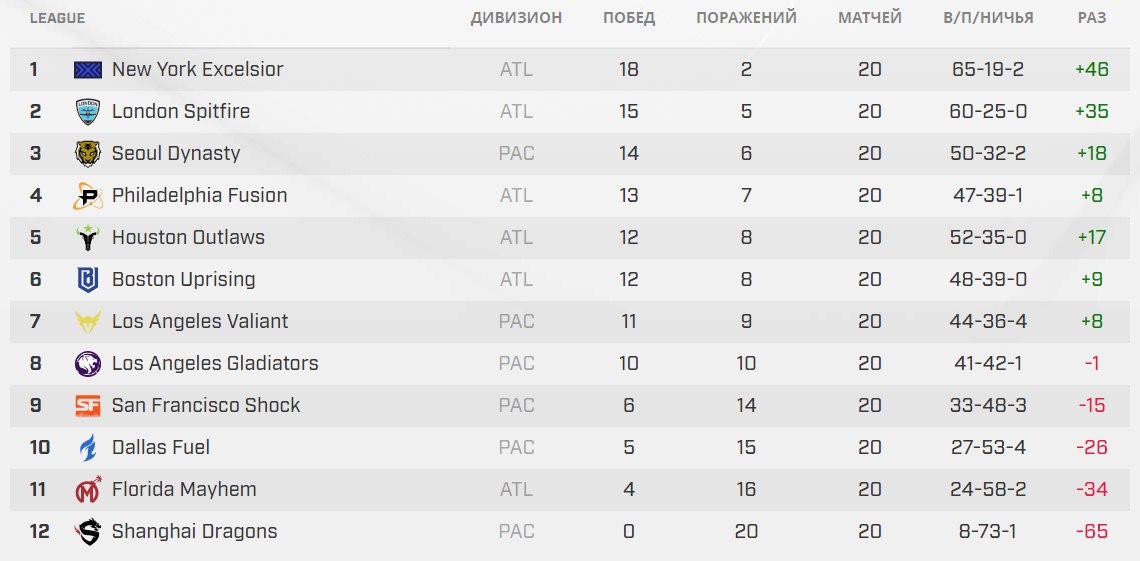The image size is (1140, 561).
Task: Click the Los Angeles Gladiators logo
Action: [88, 364]
